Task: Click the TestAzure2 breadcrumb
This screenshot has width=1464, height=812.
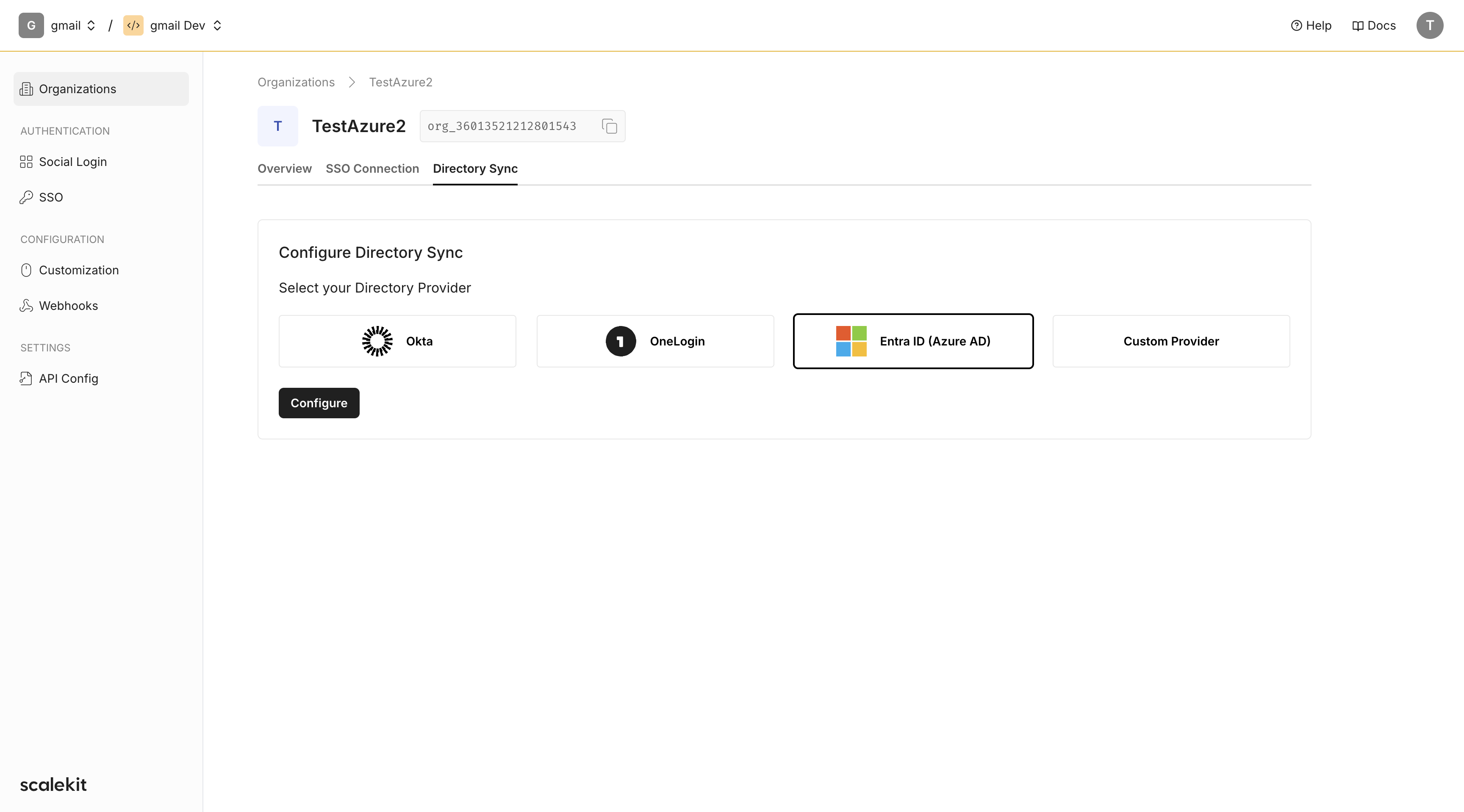Action: point(401,82)
